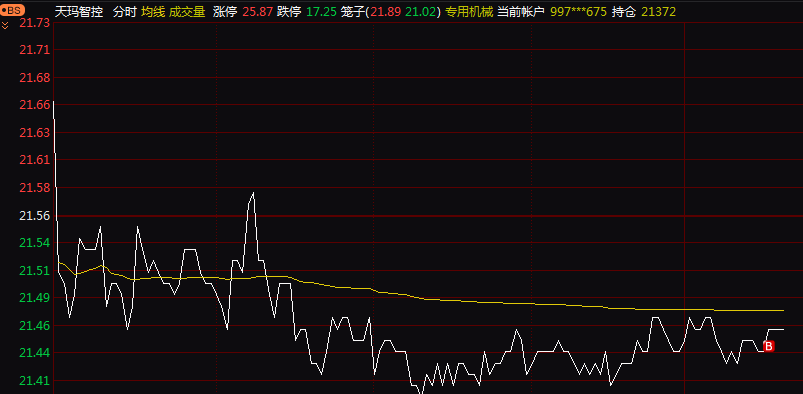Viewport: 803px width, 394px height.
Task: Click the stock name 天玛智控
Action: (x=79, y=12)
